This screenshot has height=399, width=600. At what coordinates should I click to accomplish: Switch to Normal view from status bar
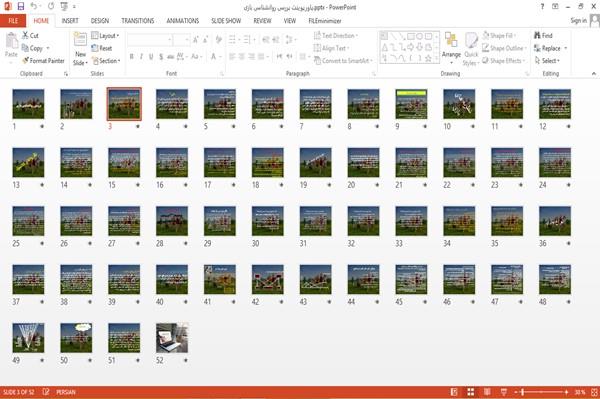(454, 392)
